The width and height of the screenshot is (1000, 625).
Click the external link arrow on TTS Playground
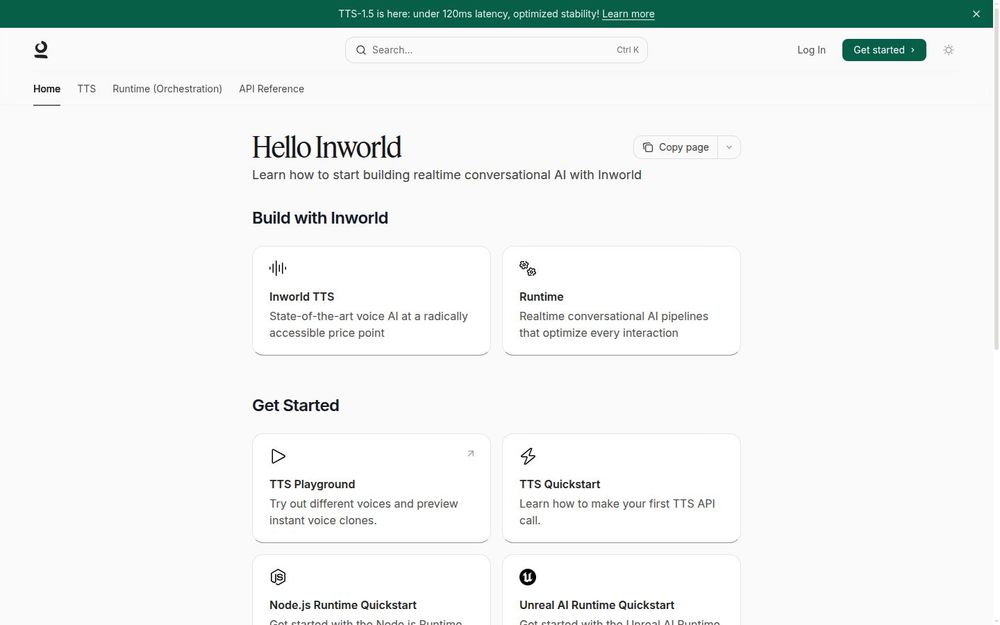[471, 453]
